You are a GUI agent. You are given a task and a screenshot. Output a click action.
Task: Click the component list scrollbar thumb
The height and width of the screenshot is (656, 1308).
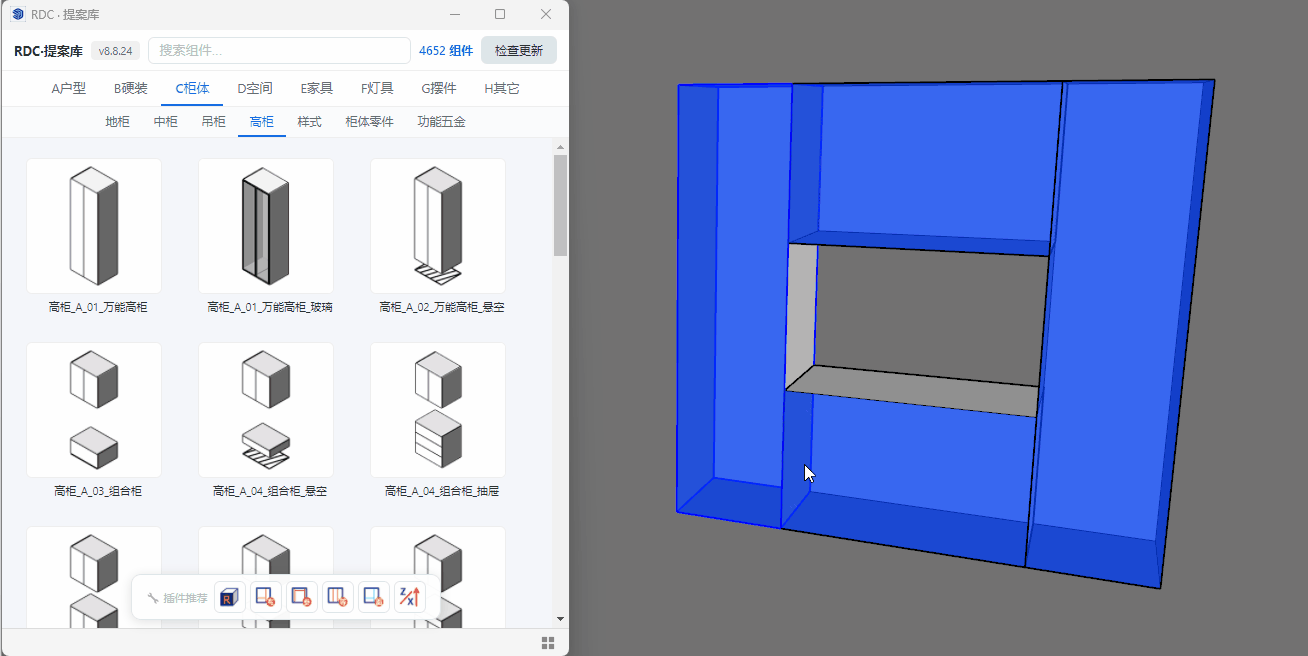(x=560, y=205)
